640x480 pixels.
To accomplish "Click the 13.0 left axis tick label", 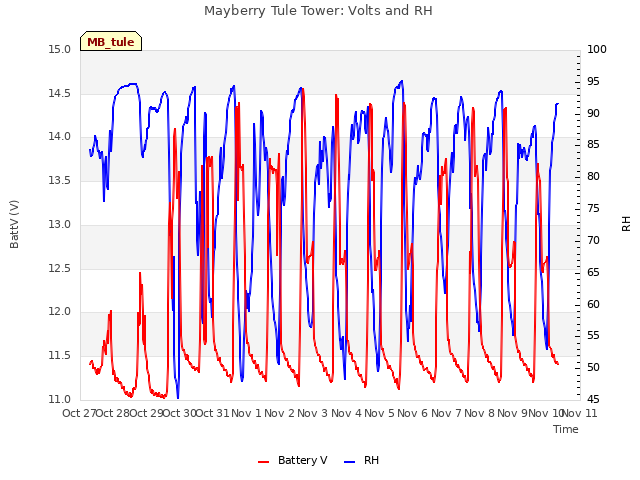I will click(x=60, y=224).
